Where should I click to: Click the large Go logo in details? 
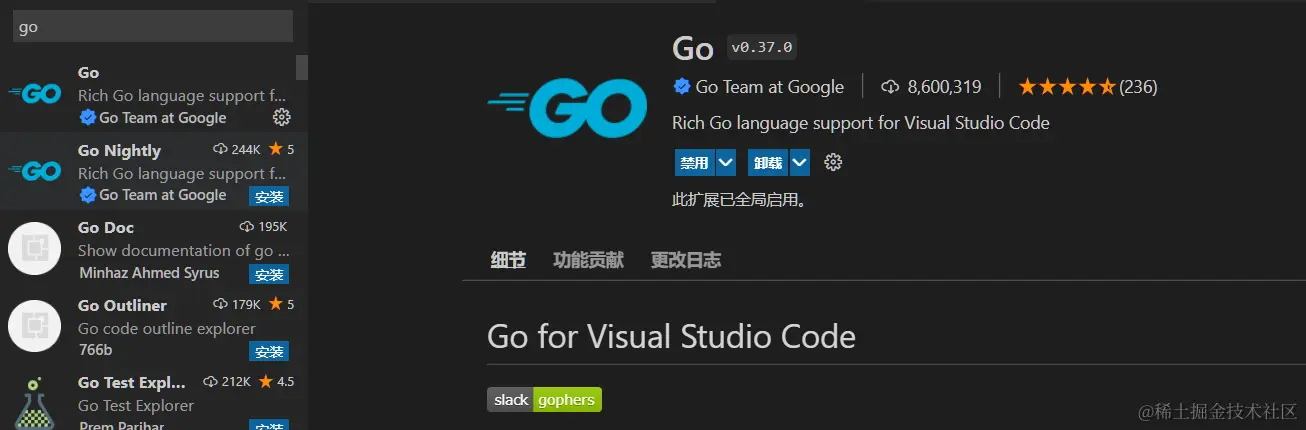[x=567, y=107]
